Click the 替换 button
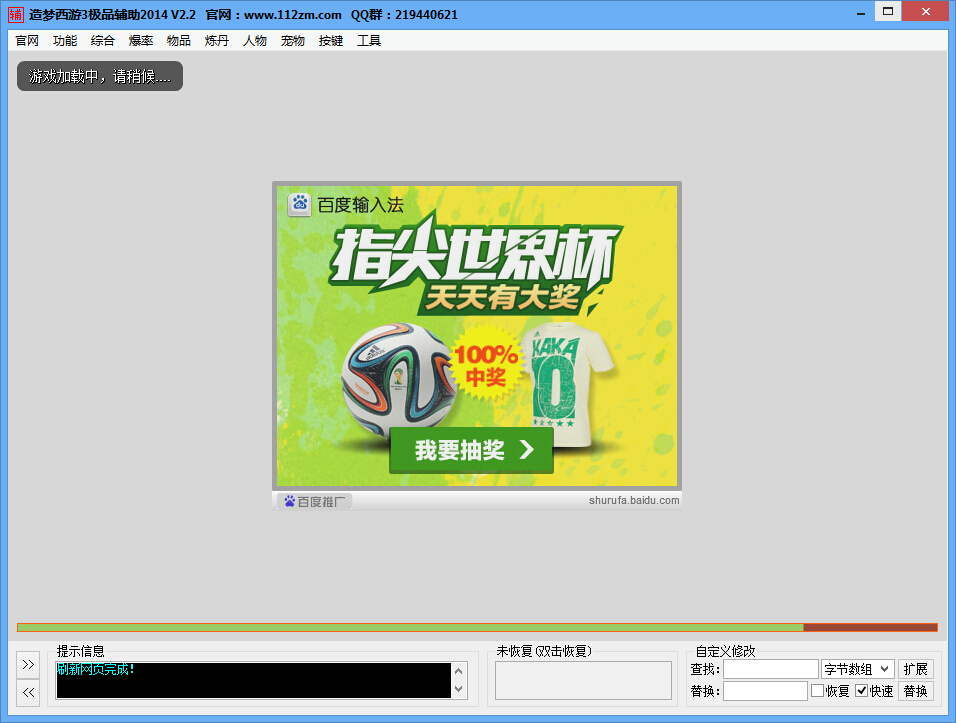956x723 pixels. [915, 691]
